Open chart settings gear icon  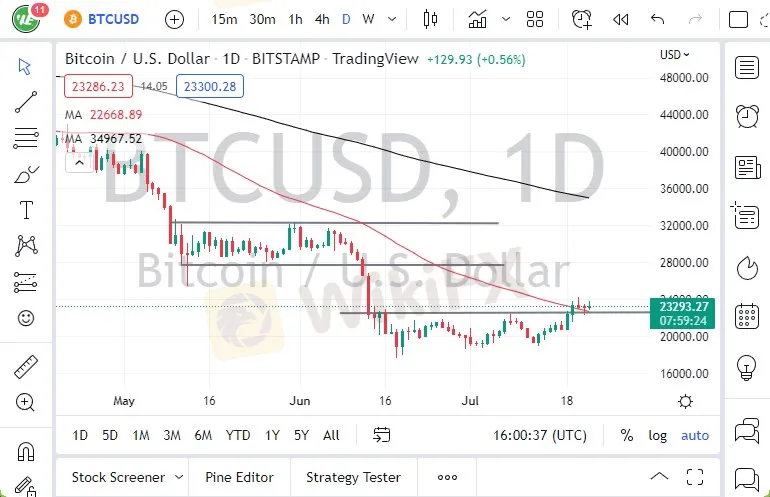coord(685,401)
